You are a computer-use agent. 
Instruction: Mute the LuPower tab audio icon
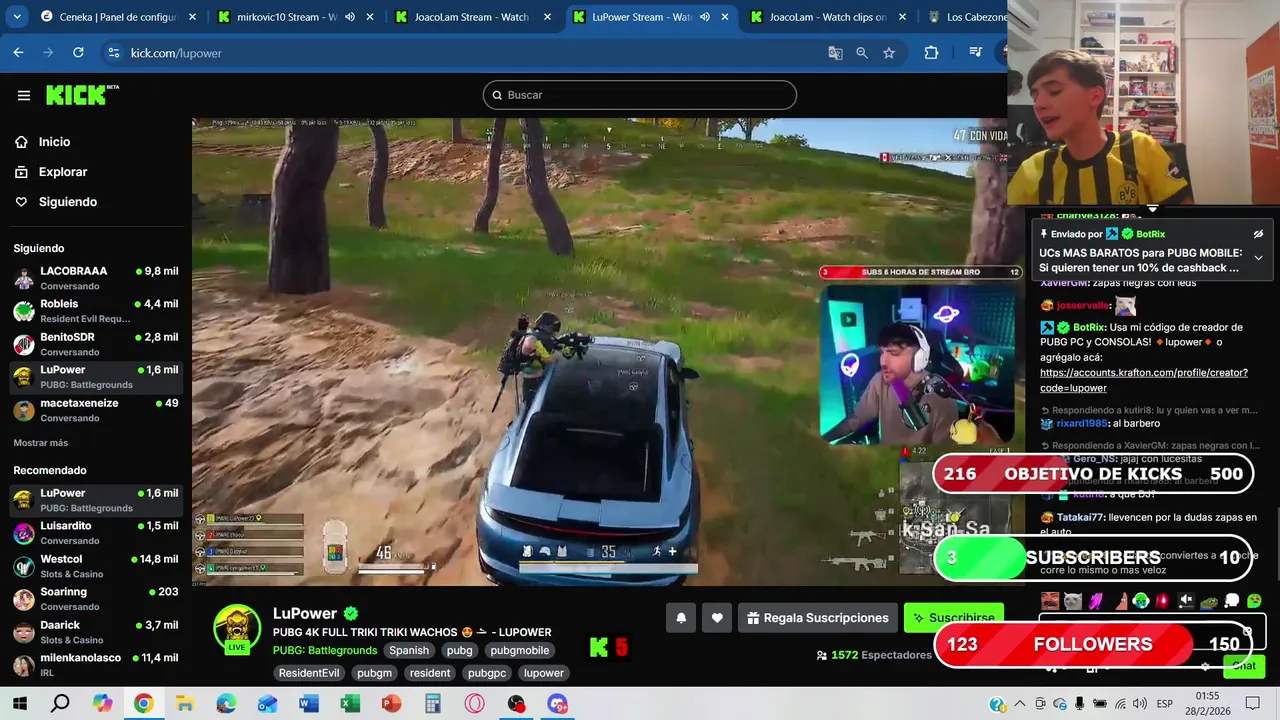click(x=705, y=17)
